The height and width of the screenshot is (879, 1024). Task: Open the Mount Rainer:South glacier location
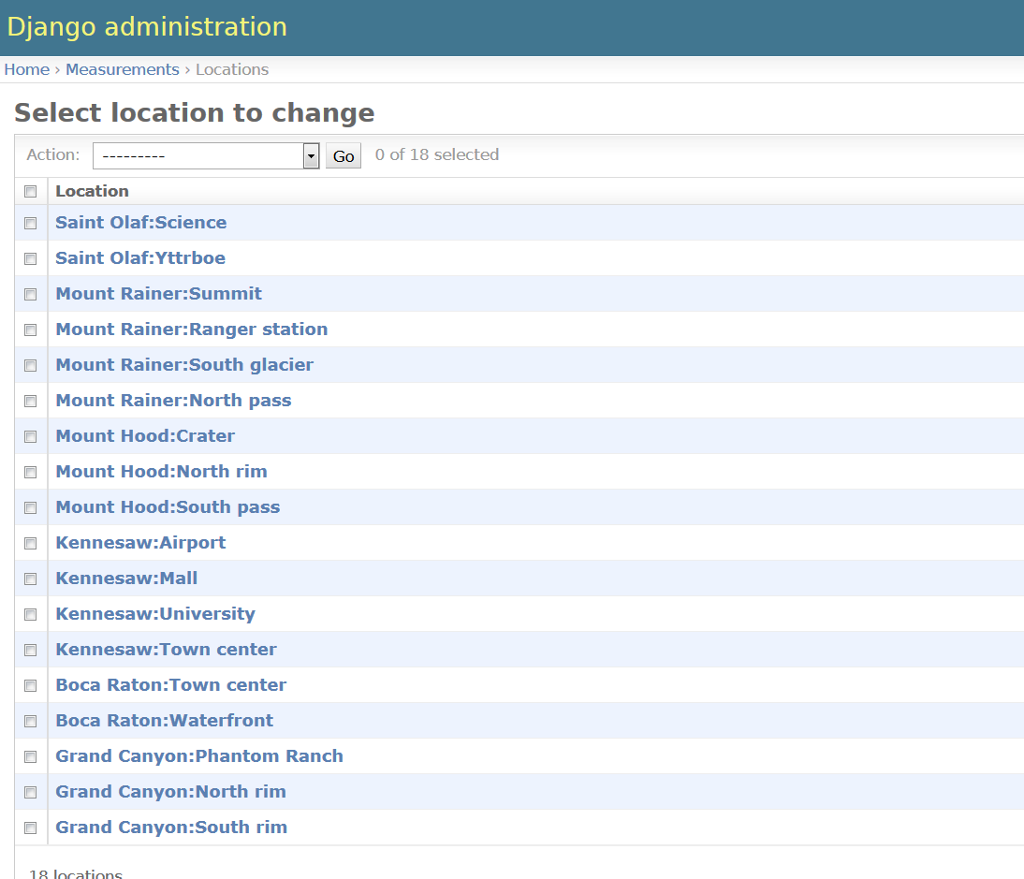(184, 365)
